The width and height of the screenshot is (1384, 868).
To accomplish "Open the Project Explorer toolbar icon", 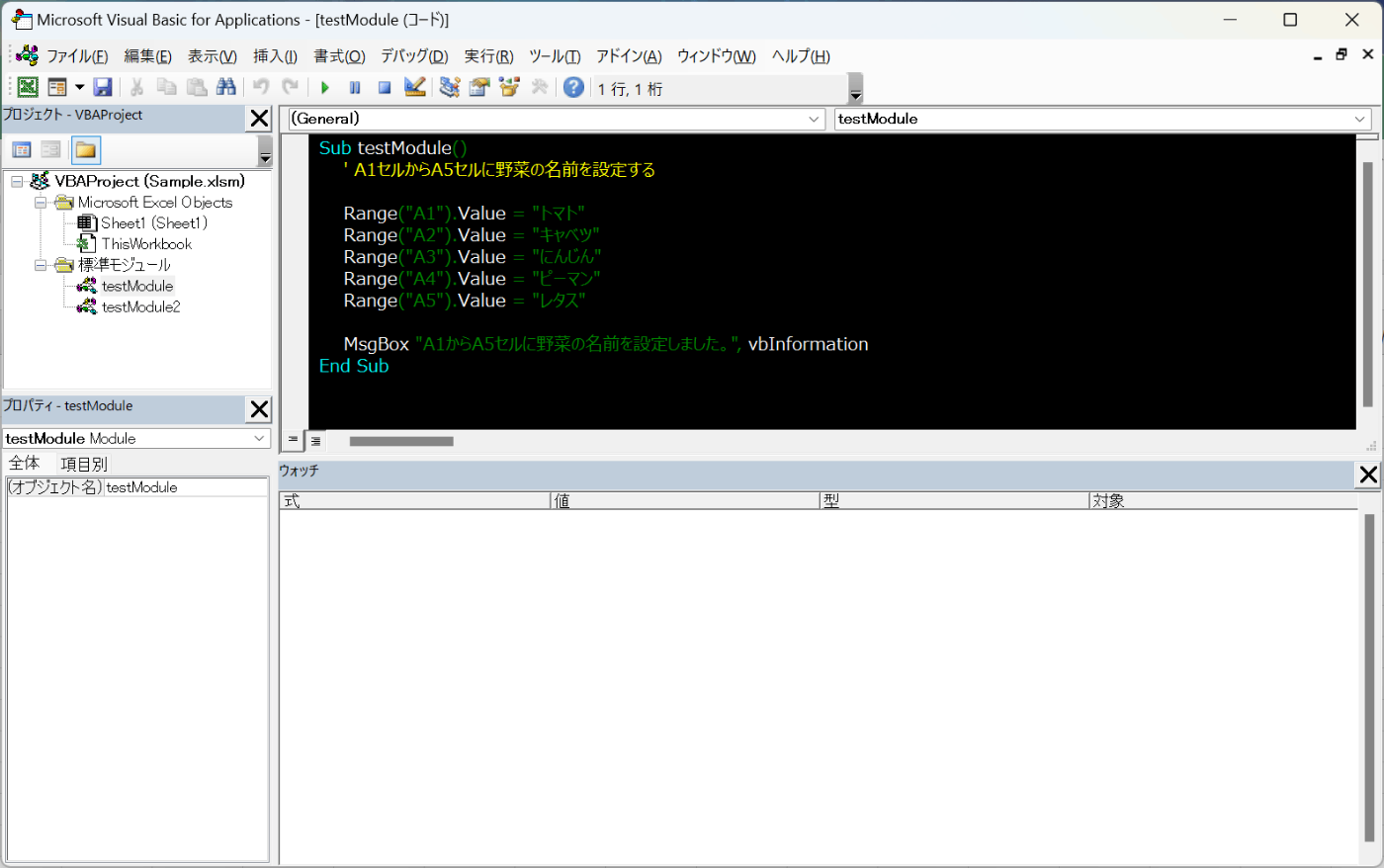I will (x=450, y=88).
